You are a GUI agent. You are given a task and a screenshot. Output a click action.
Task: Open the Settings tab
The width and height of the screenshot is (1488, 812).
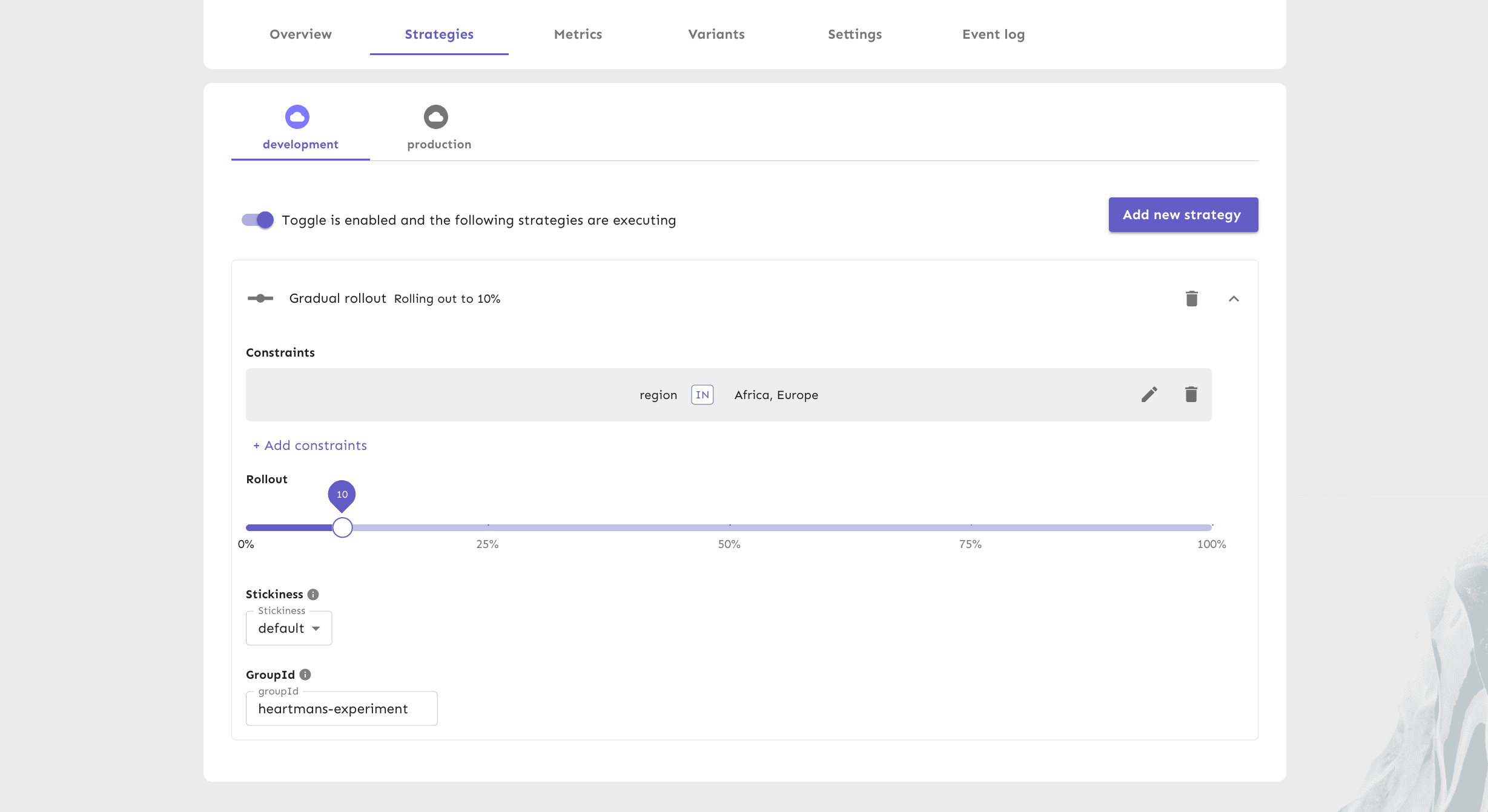point(855,35)
